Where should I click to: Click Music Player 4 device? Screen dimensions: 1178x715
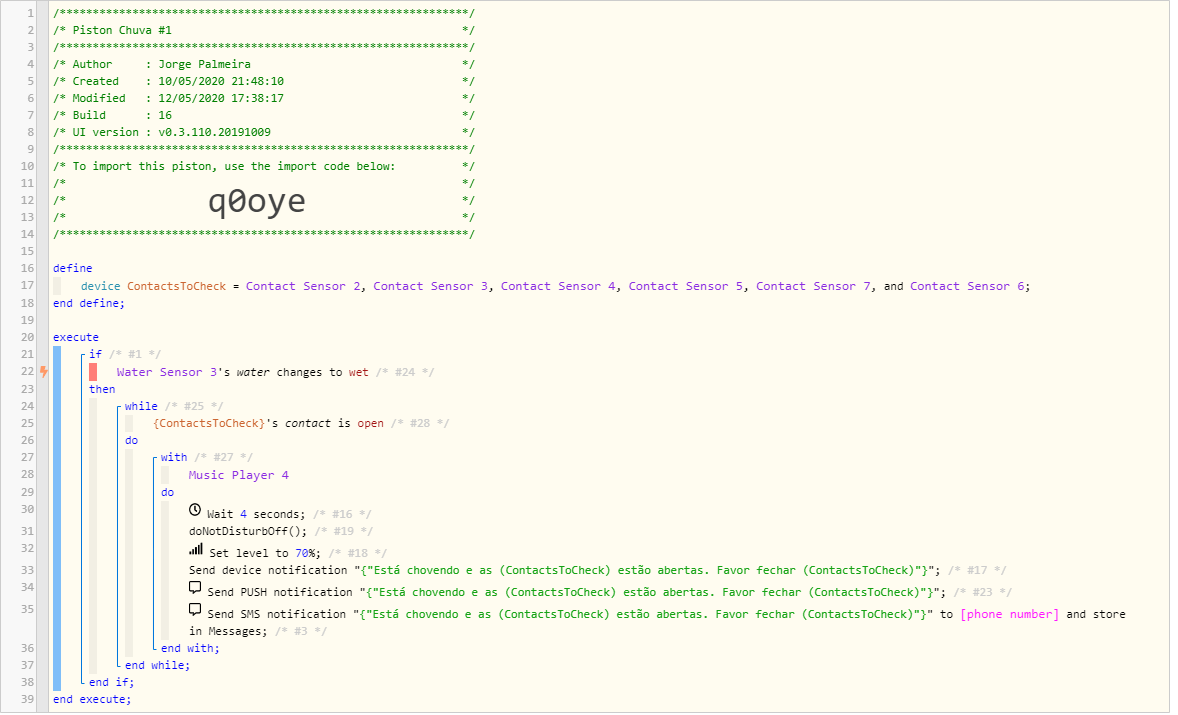pos(239,475)
